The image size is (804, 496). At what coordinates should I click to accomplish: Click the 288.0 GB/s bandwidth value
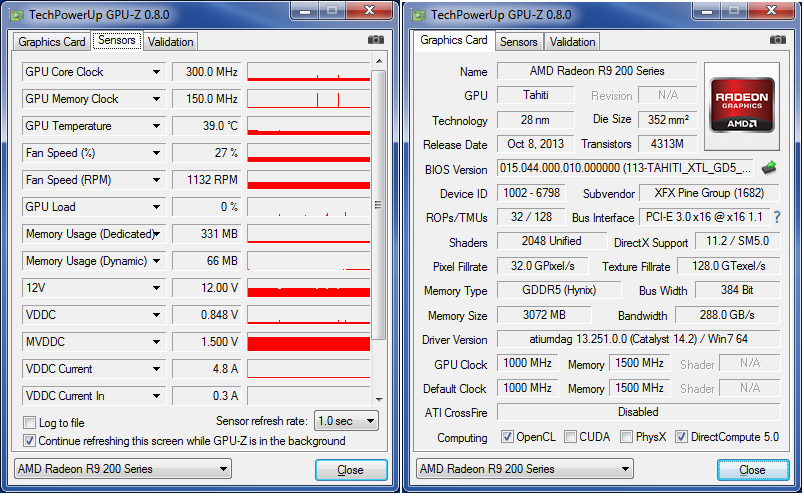point(727,314)
